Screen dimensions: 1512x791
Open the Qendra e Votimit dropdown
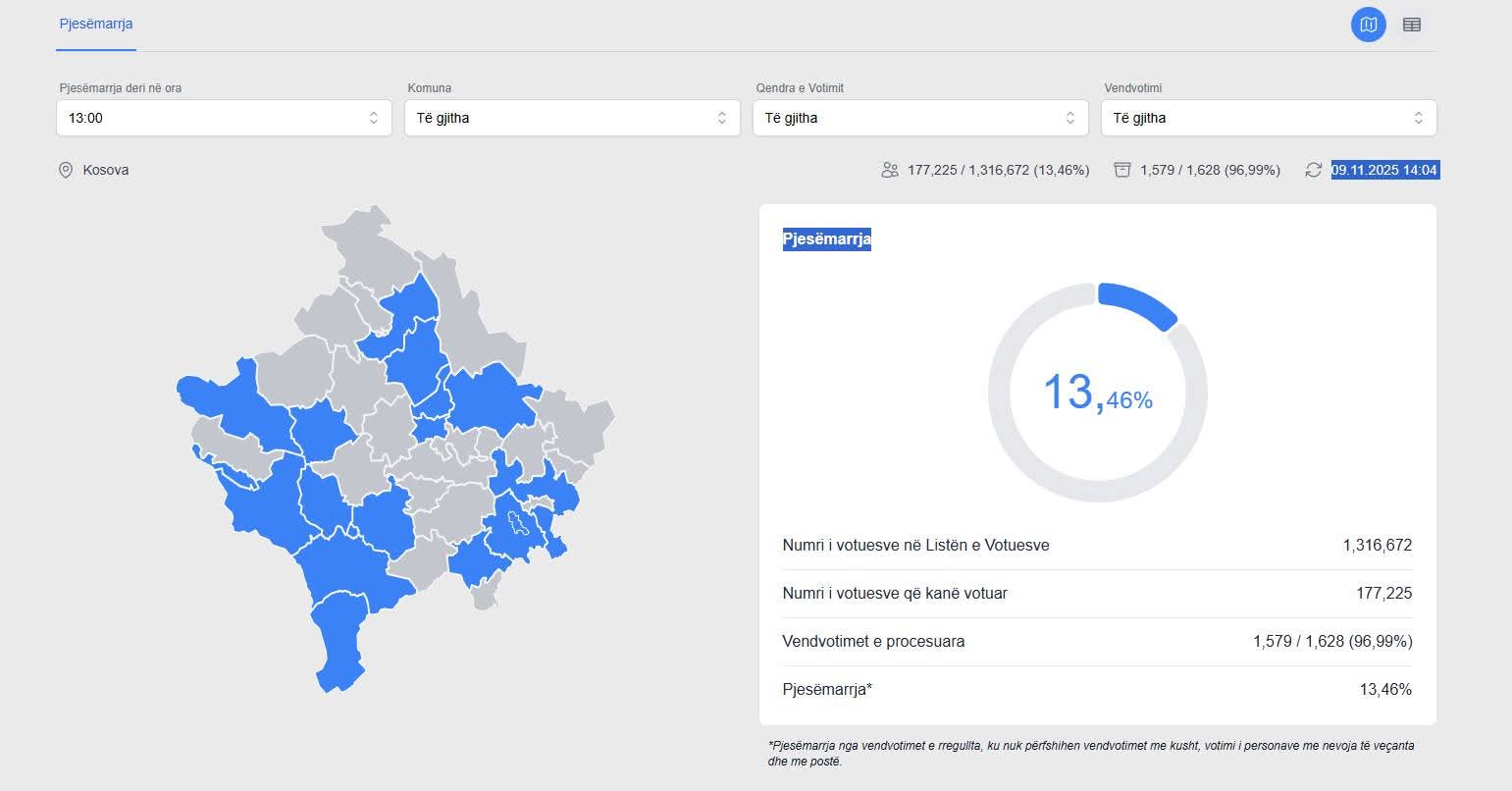[920, 118]
